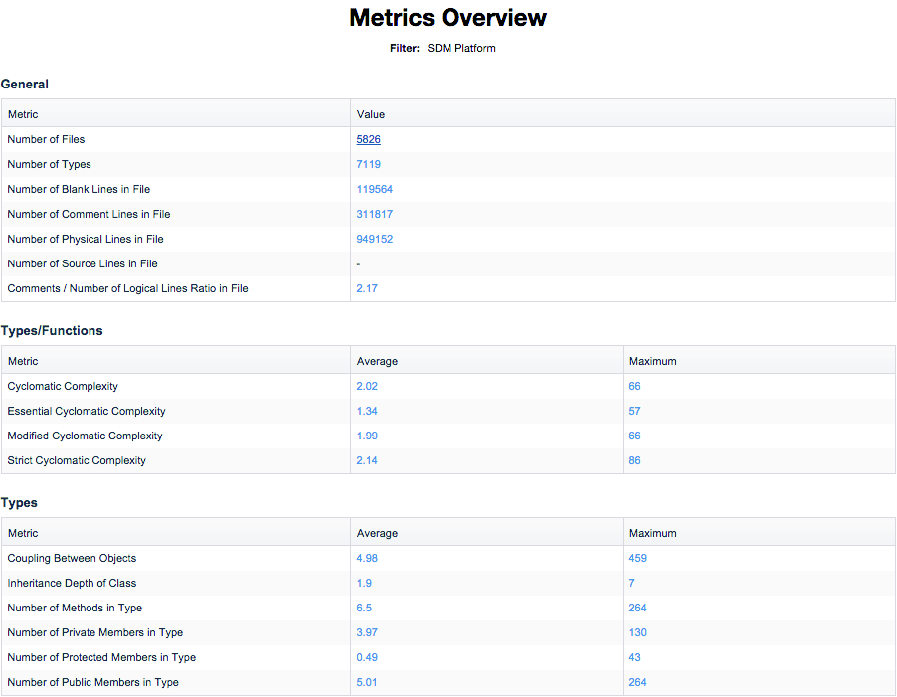Image resolution: width=897 pixels, height=697 pixels.
Task: Click the 'General' section heading
Action: click(25, 84)
